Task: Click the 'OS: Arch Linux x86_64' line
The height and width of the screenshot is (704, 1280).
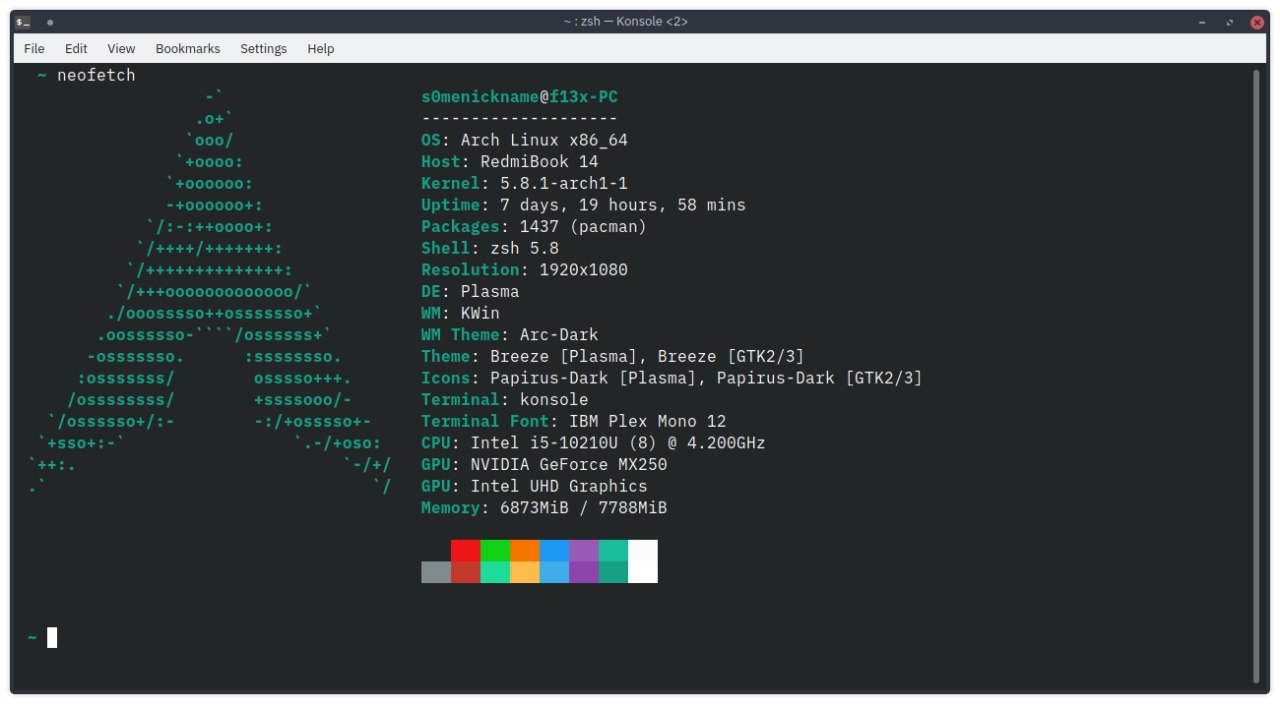Action: (524, 140)
